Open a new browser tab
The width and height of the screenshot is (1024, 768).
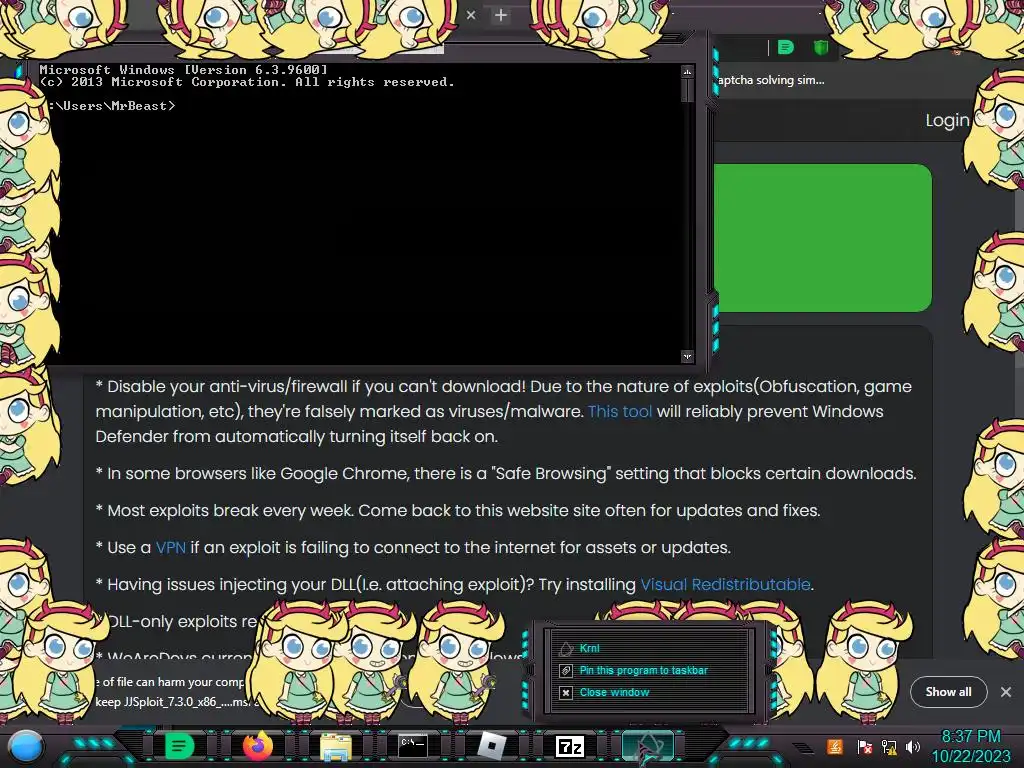(501, 15)
